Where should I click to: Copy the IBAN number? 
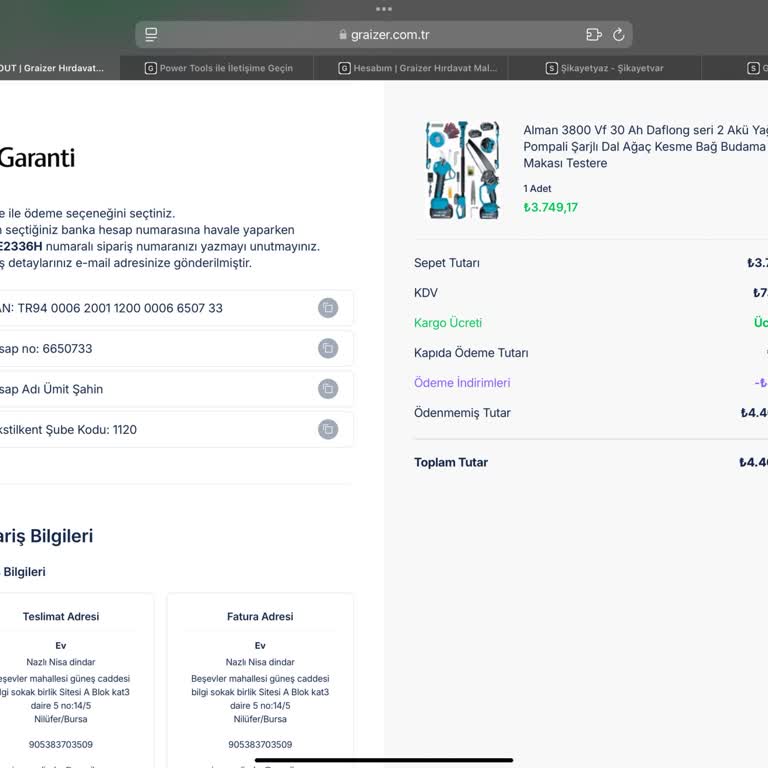tap(327, 308)
